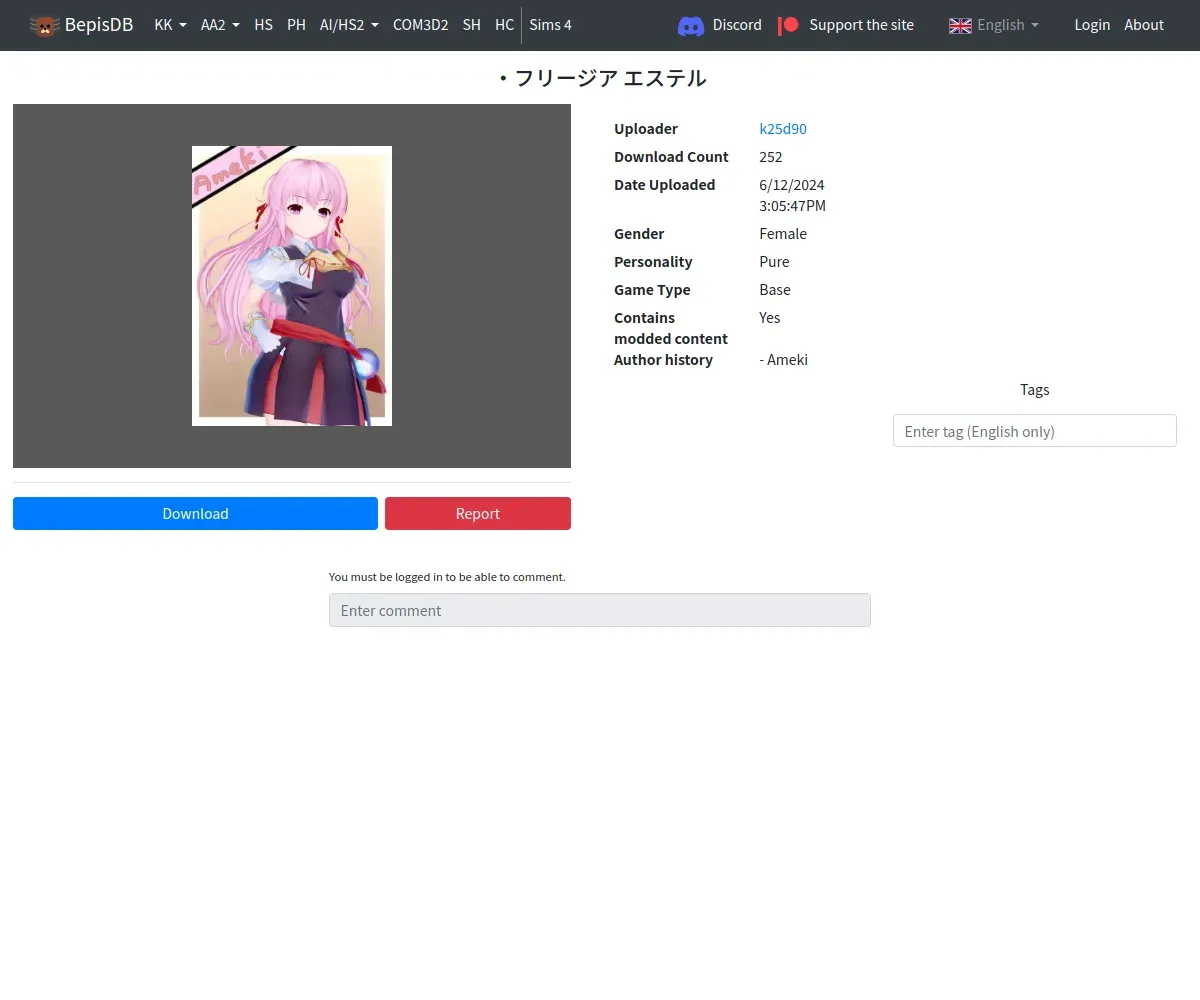Open the SH section
This screenshot has height=1000, width=1200.
click(x=471, y=25)
